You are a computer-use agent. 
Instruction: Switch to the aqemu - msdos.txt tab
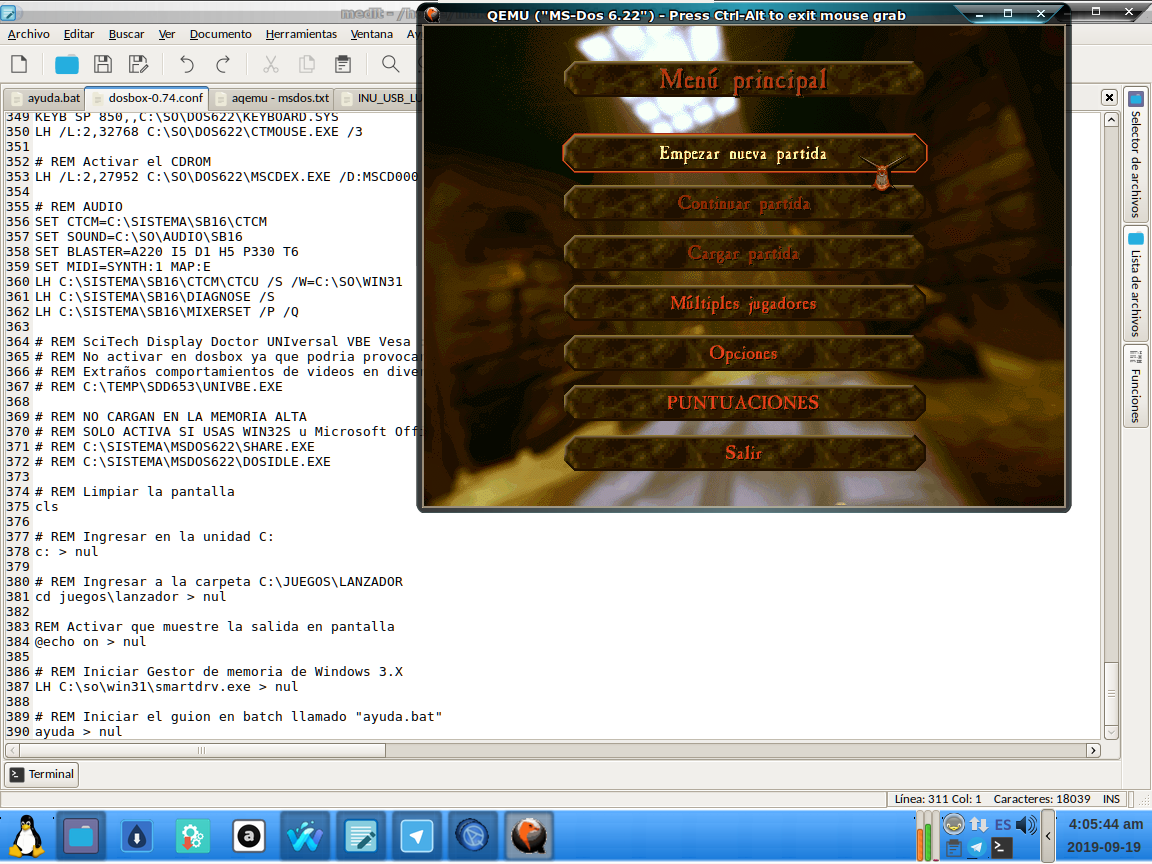click(272, 98)
